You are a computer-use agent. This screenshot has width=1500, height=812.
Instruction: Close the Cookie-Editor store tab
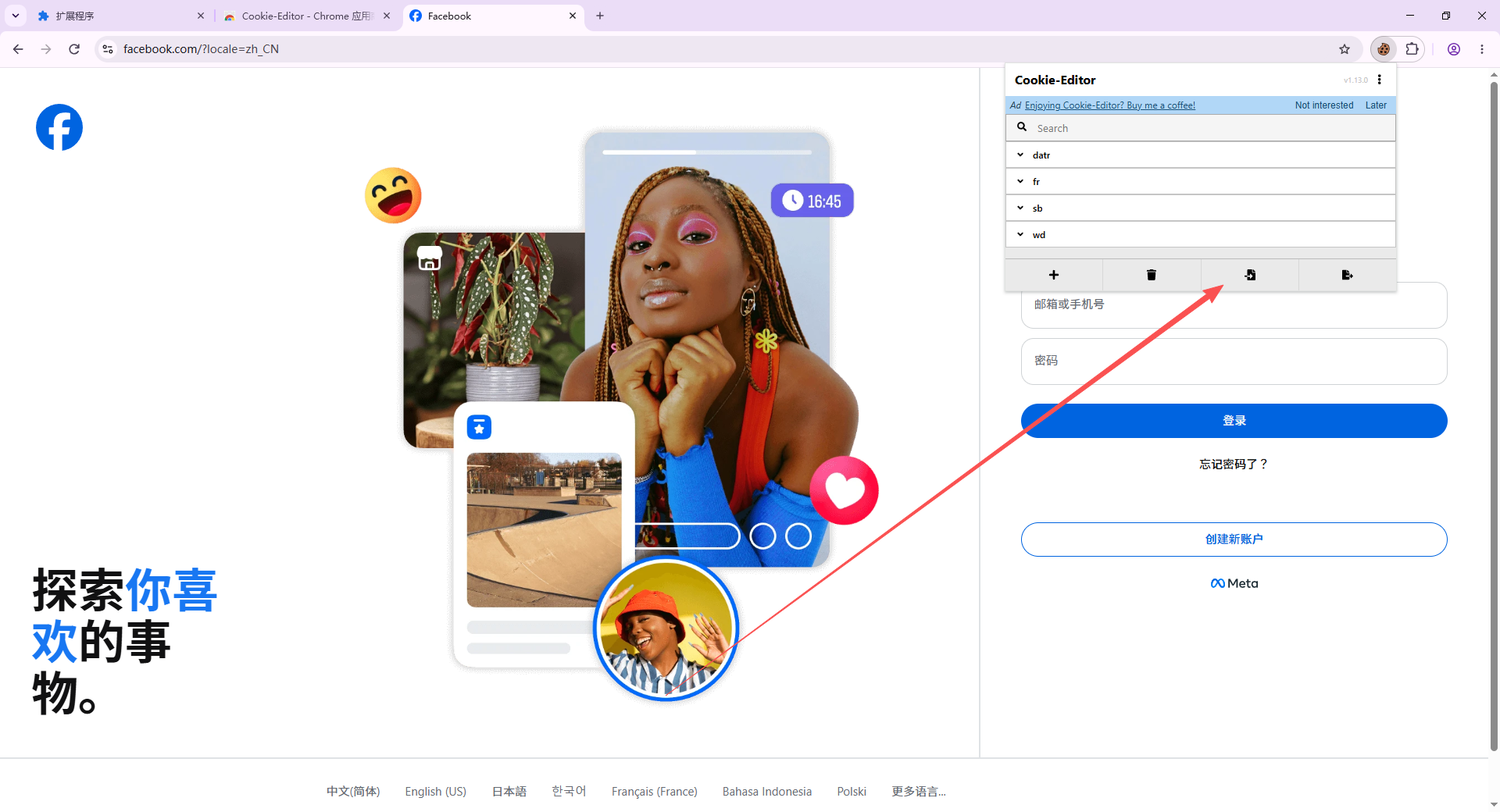(387, 16)
